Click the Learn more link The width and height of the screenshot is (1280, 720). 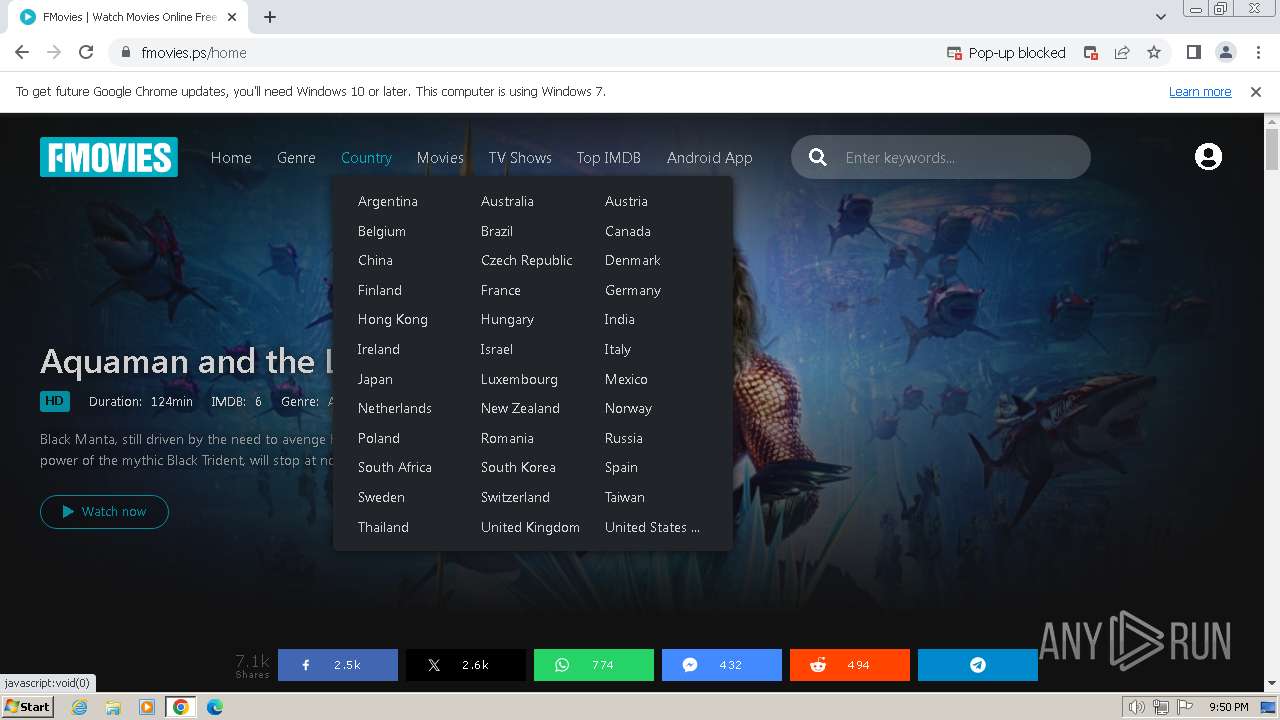(1200, 92)
